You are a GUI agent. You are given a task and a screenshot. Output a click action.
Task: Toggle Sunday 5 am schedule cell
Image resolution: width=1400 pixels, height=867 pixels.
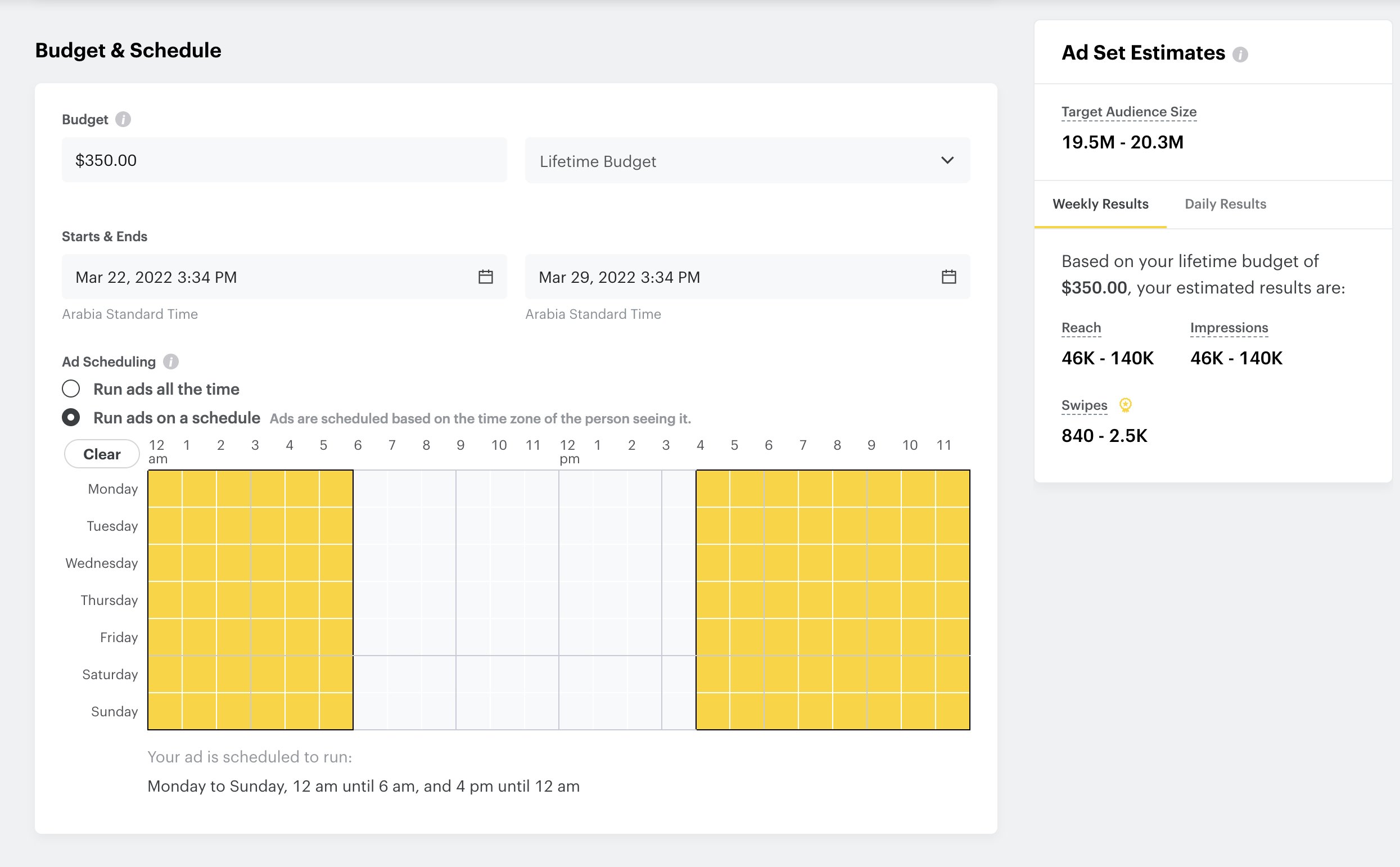pos(336,711)
